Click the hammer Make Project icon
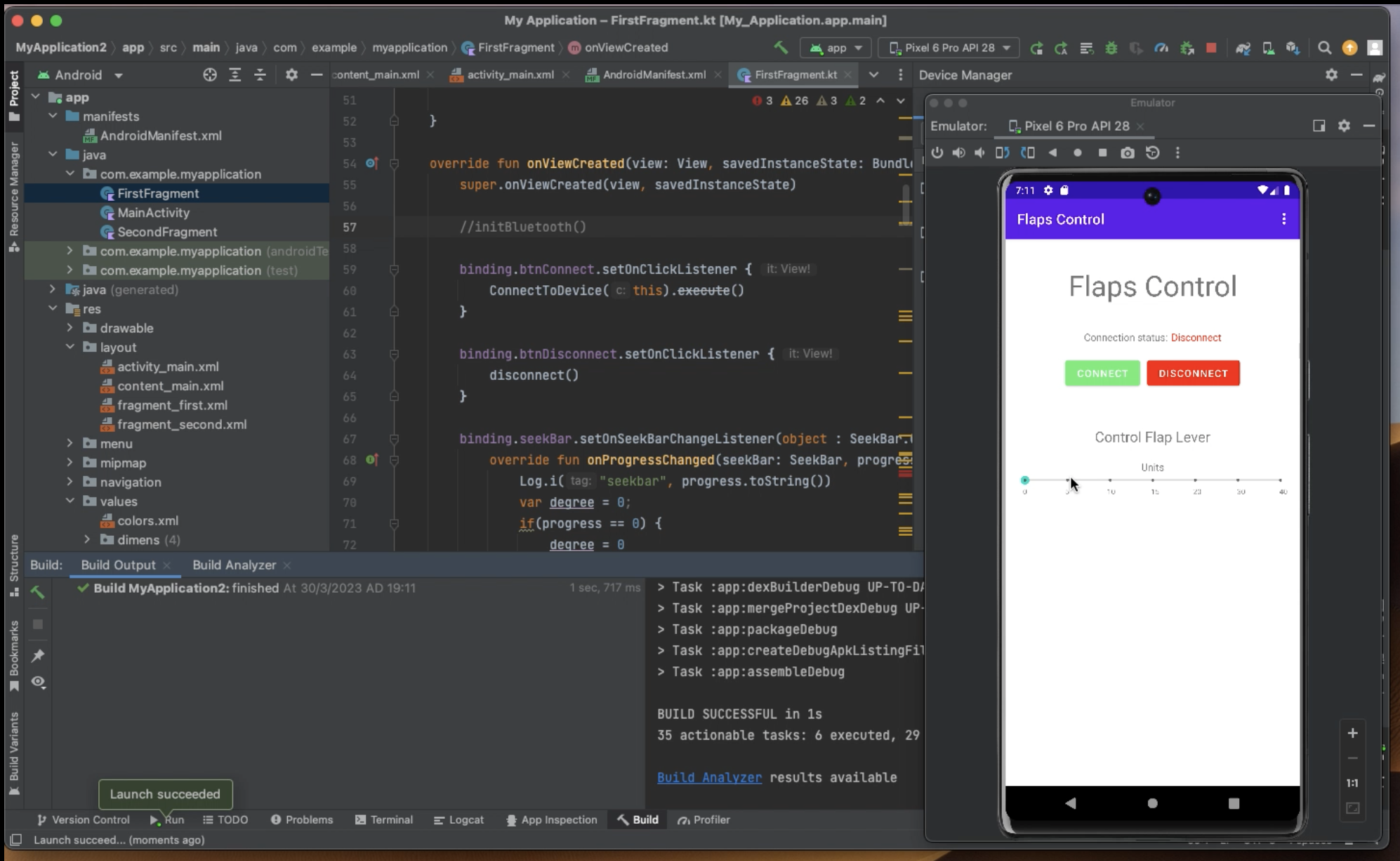The height and width of the screenshot is (861, 1400). click(780, 48)
